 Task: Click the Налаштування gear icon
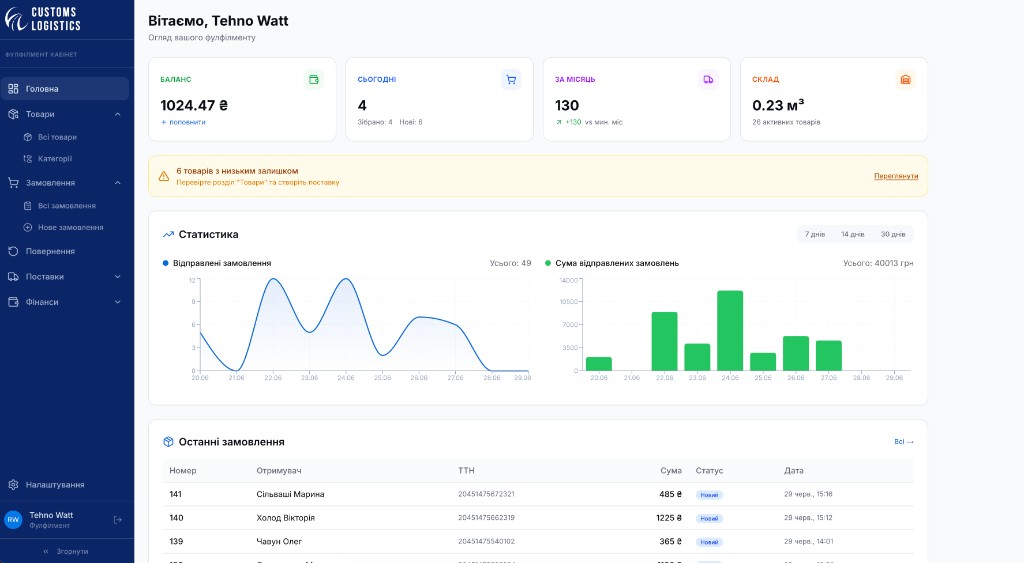point(13,485)
